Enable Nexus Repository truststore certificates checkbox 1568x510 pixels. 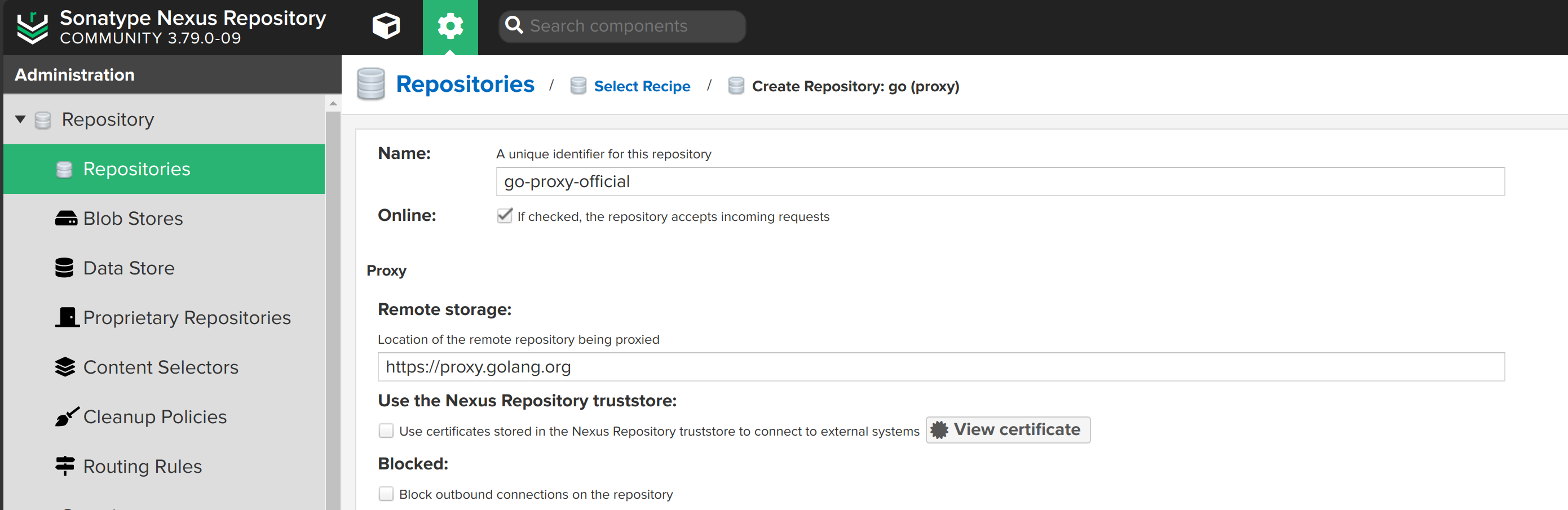(x=386, y=431)
